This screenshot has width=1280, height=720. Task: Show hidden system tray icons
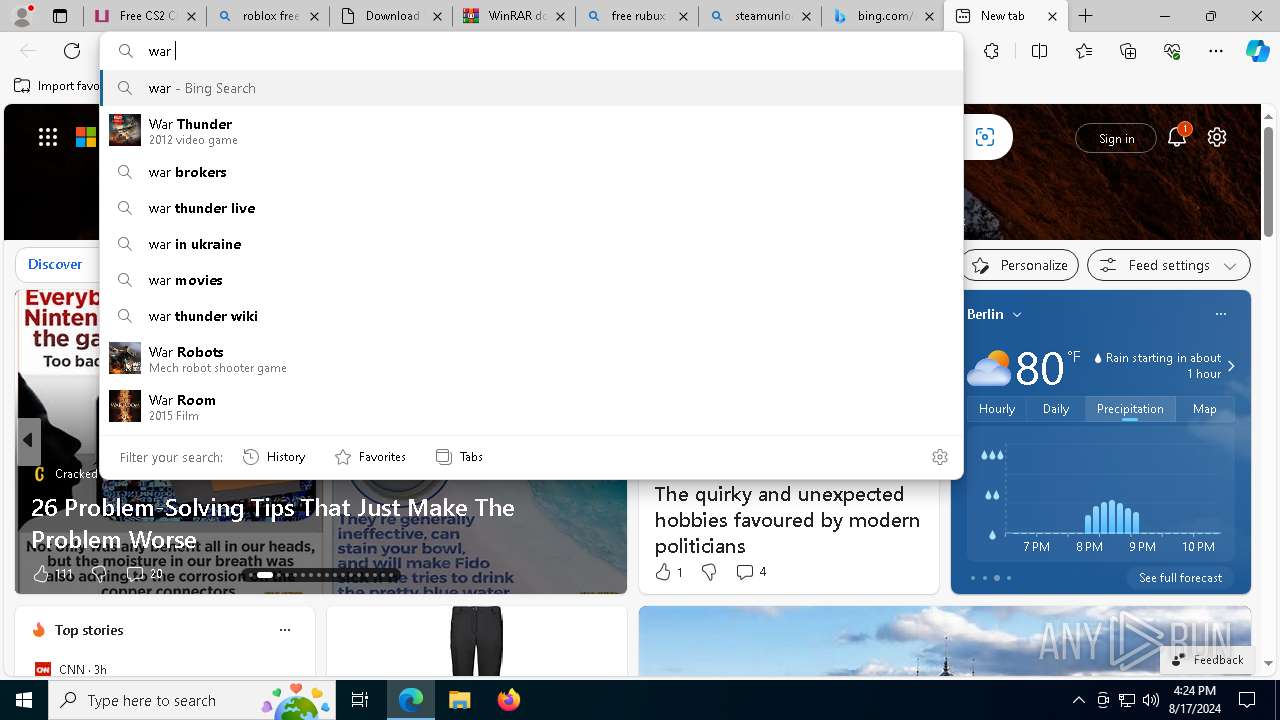click(1078, 700)
